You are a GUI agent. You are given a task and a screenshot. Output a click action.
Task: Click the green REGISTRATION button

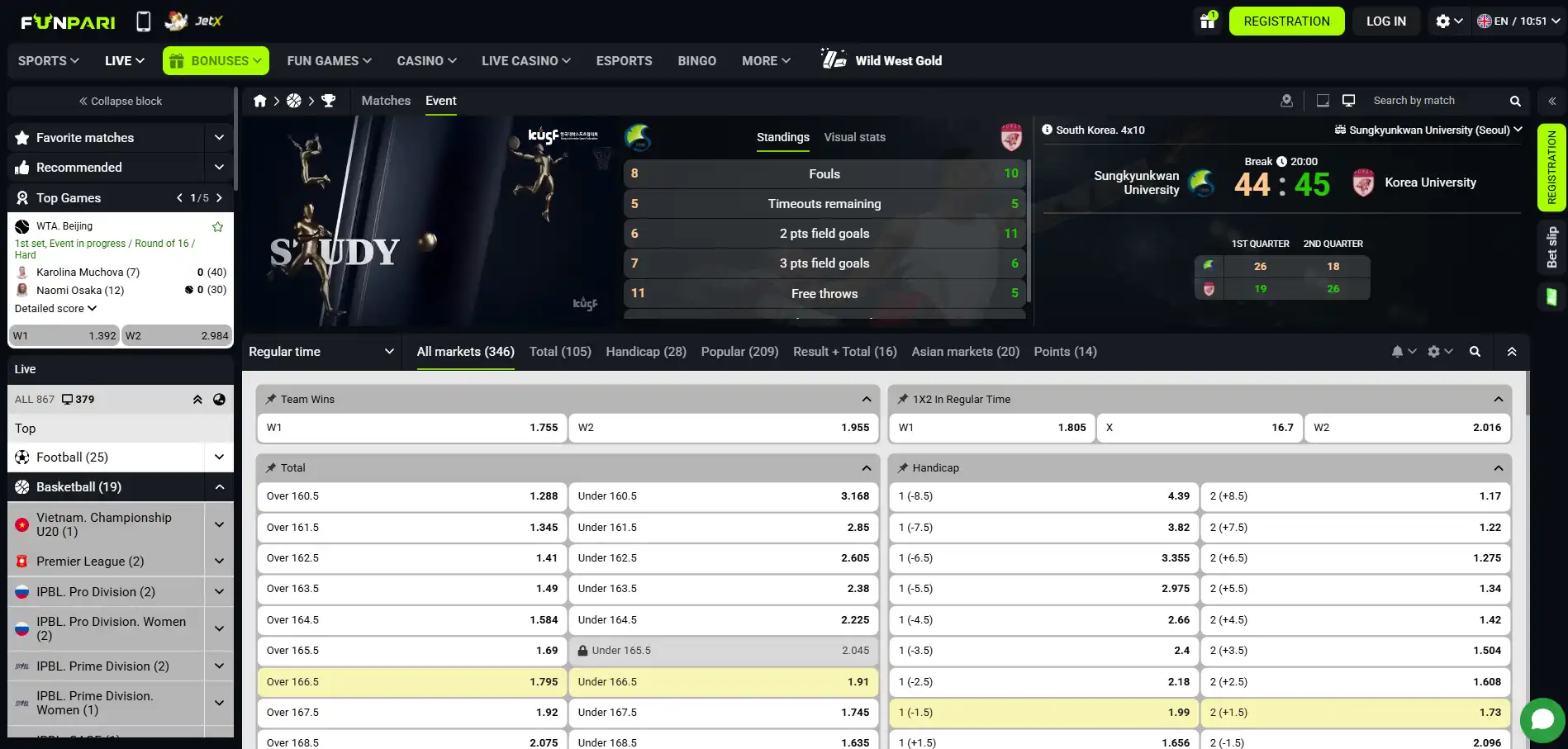tap(1286, 21)
